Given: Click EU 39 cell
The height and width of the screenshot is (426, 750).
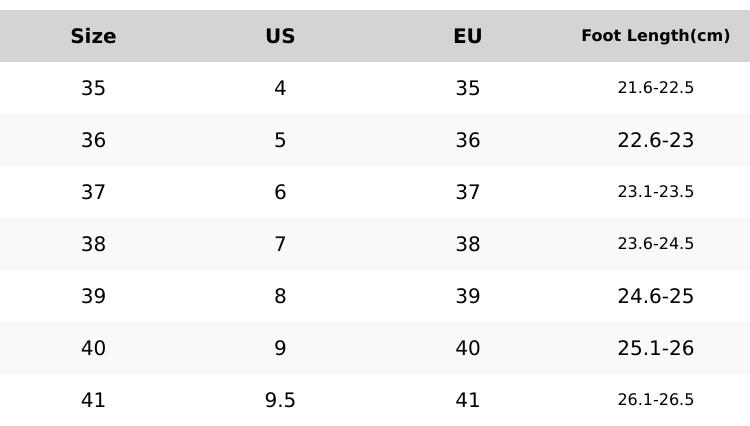Looking at the screenshot, I should [x=468, y=296].
